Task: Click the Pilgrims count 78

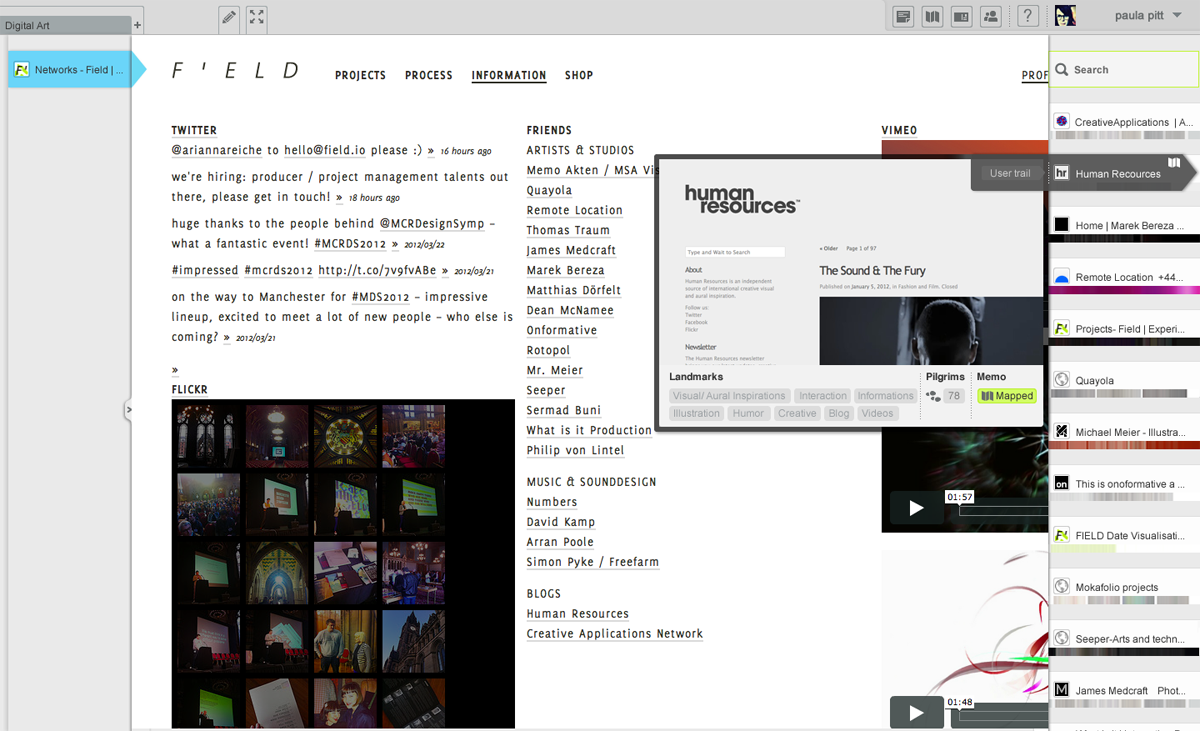Action: (954, 396)
